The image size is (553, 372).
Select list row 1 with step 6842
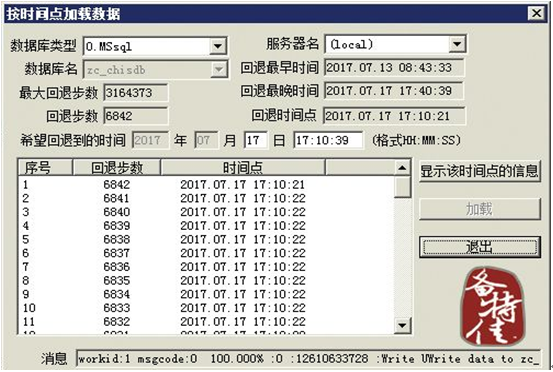tap(206, 184)
